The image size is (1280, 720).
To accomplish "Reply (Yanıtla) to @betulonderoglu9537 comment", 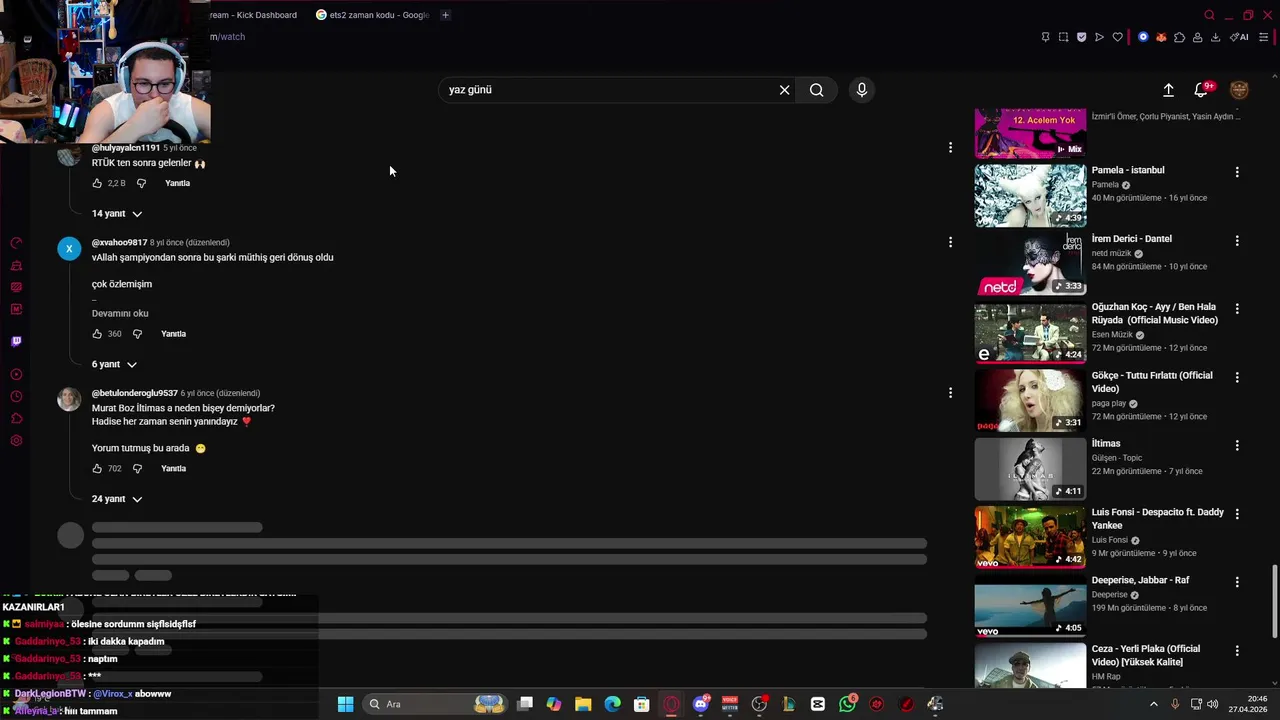I will [x=173, y=469].
